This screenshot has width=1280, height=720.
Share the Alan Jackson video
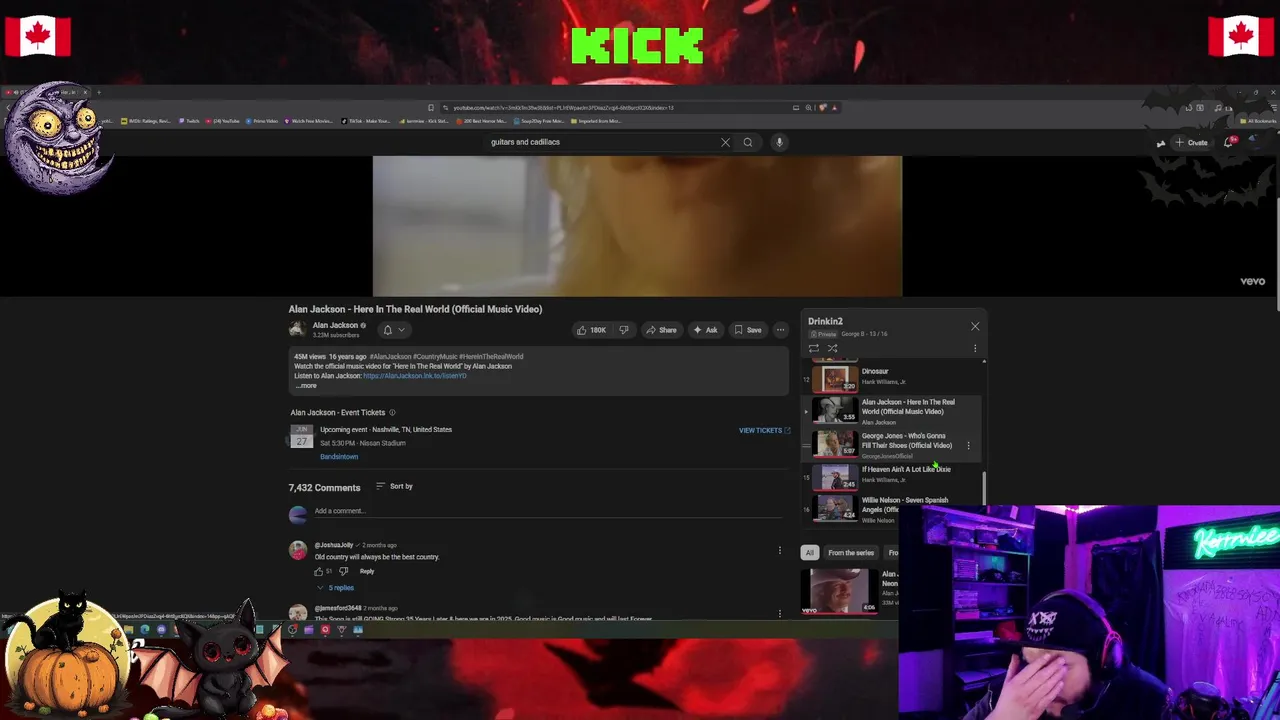click(x=661, y=330)
